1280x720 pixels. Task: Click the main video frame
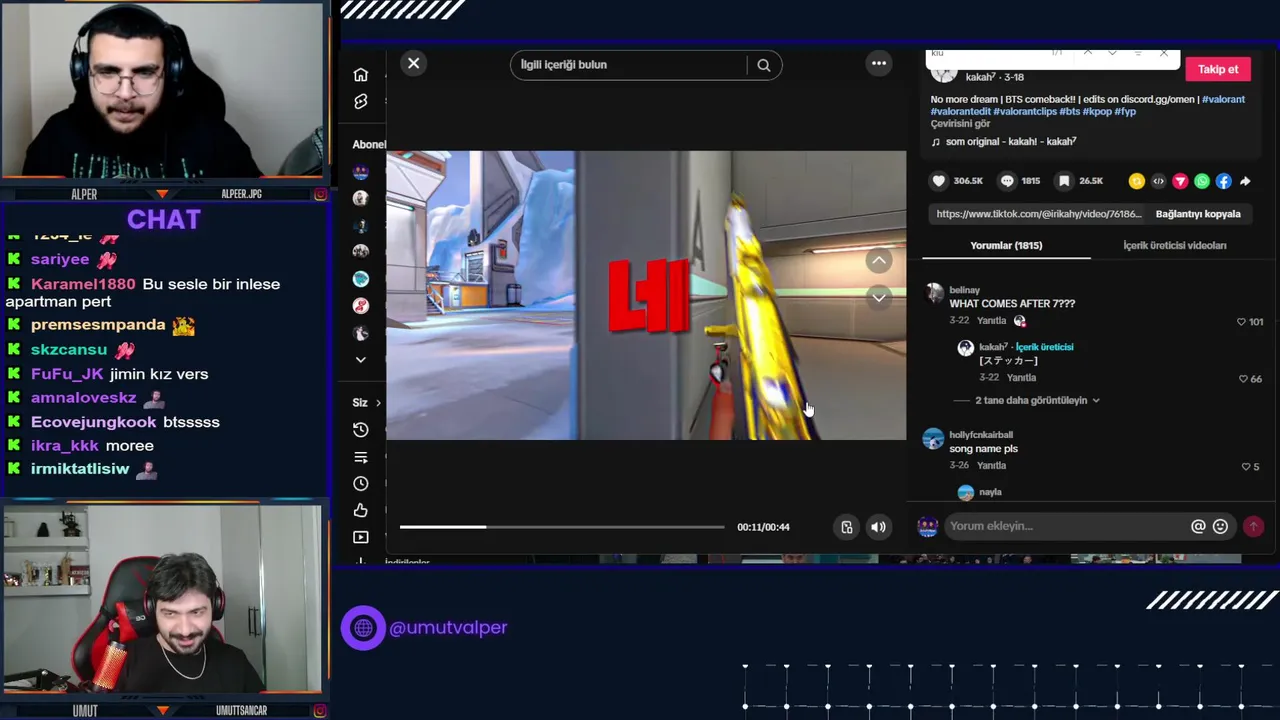click(646, 296)
